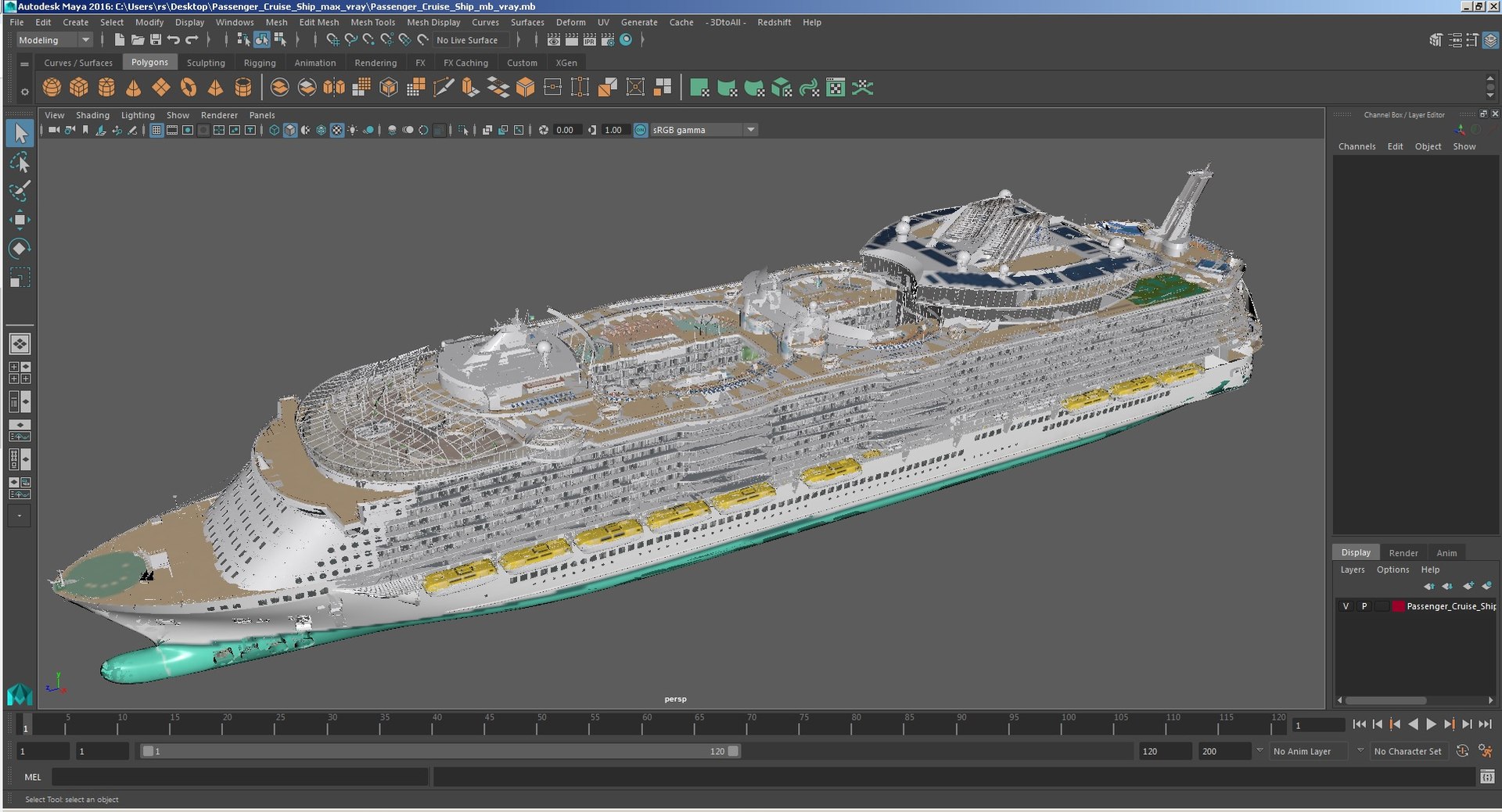This screenshot has width=1502, height=812.
Task: Open the Render View clapperboard icon
Action: coord(554,40)
